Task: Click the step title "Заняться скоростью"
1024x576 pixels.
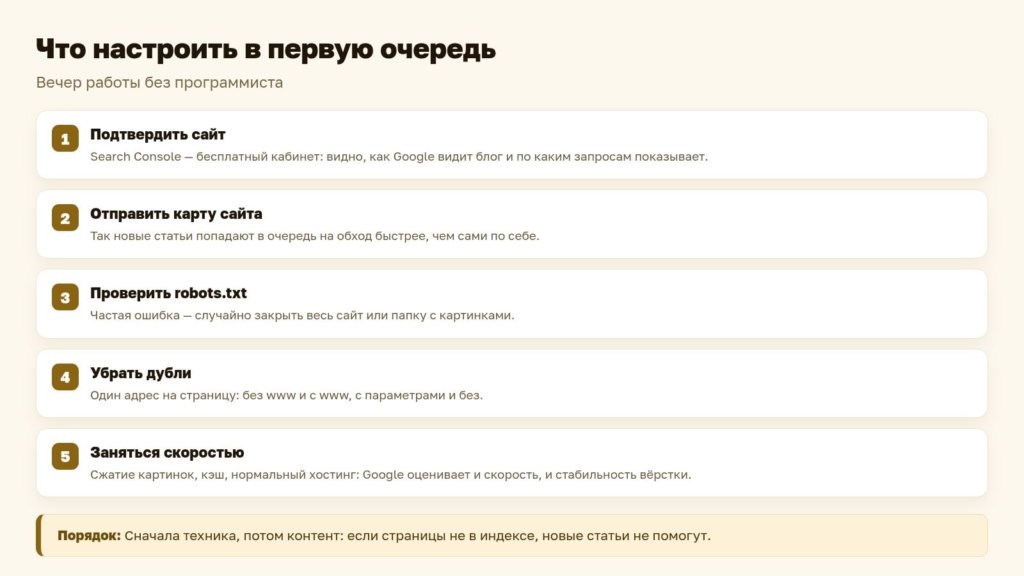Action: click(167, 453)
